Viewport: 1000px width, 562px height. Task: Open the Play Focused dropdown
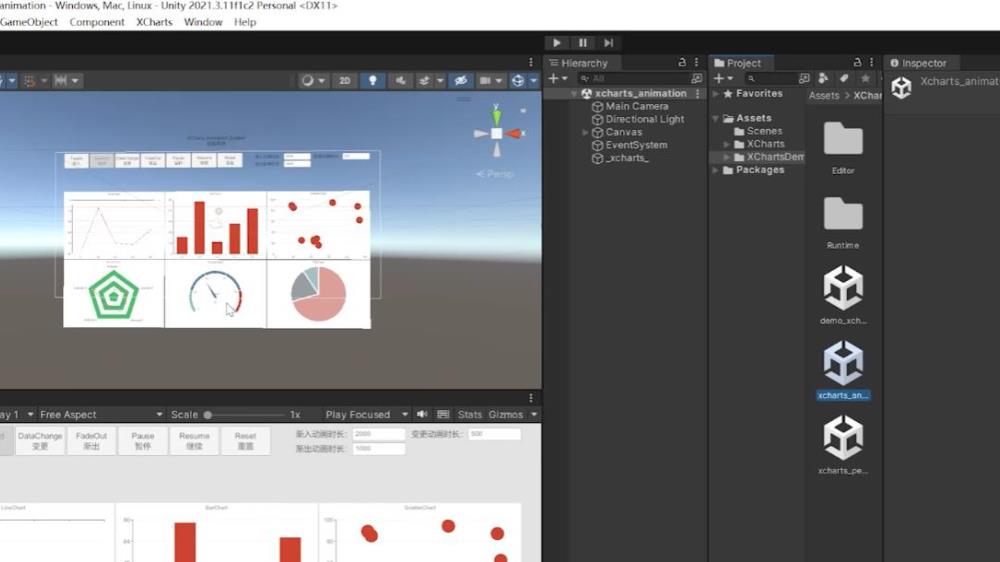(366, 415)
